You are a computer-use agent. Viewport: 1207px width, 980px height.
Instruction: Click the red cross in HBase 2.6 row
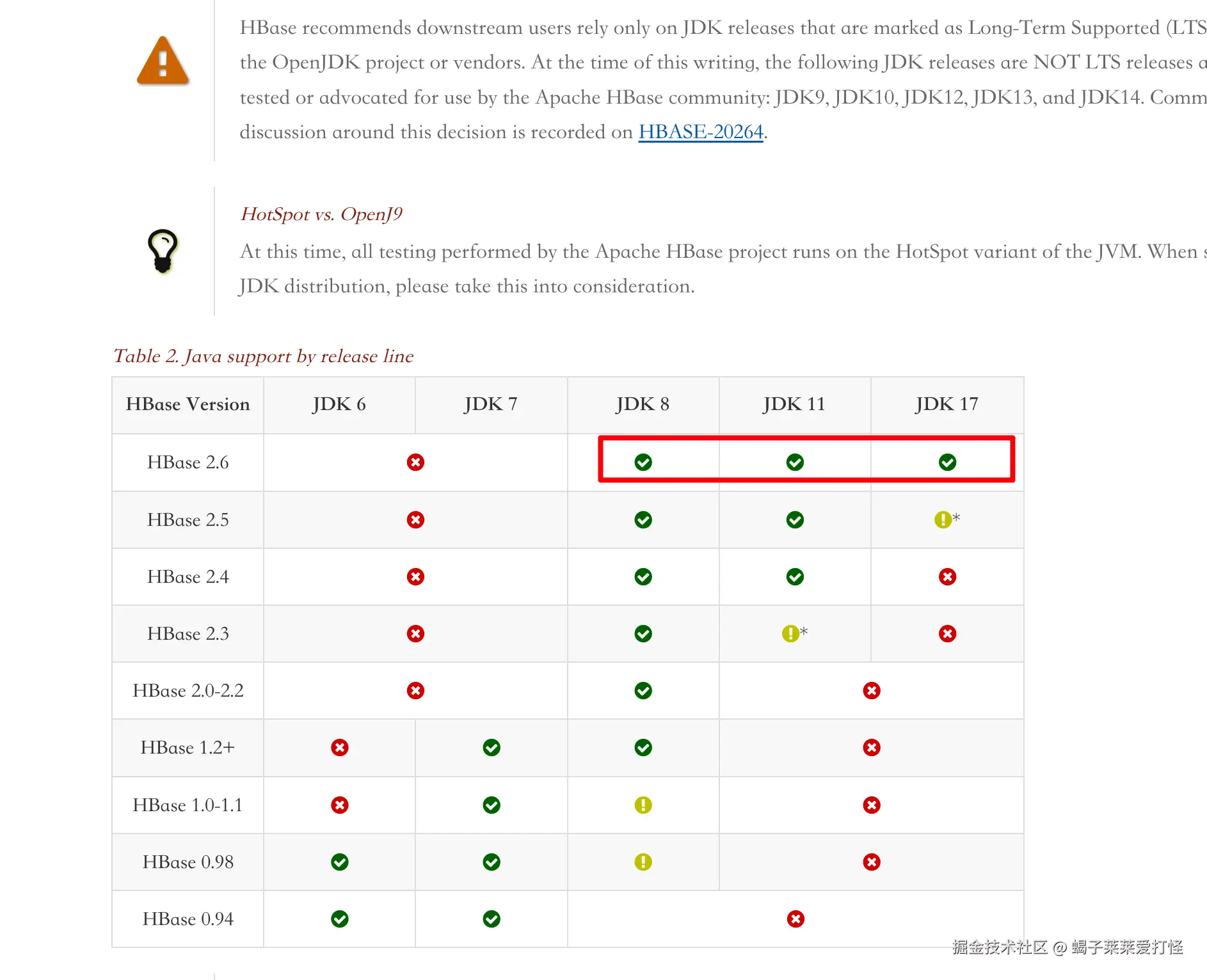pos(415,462)
